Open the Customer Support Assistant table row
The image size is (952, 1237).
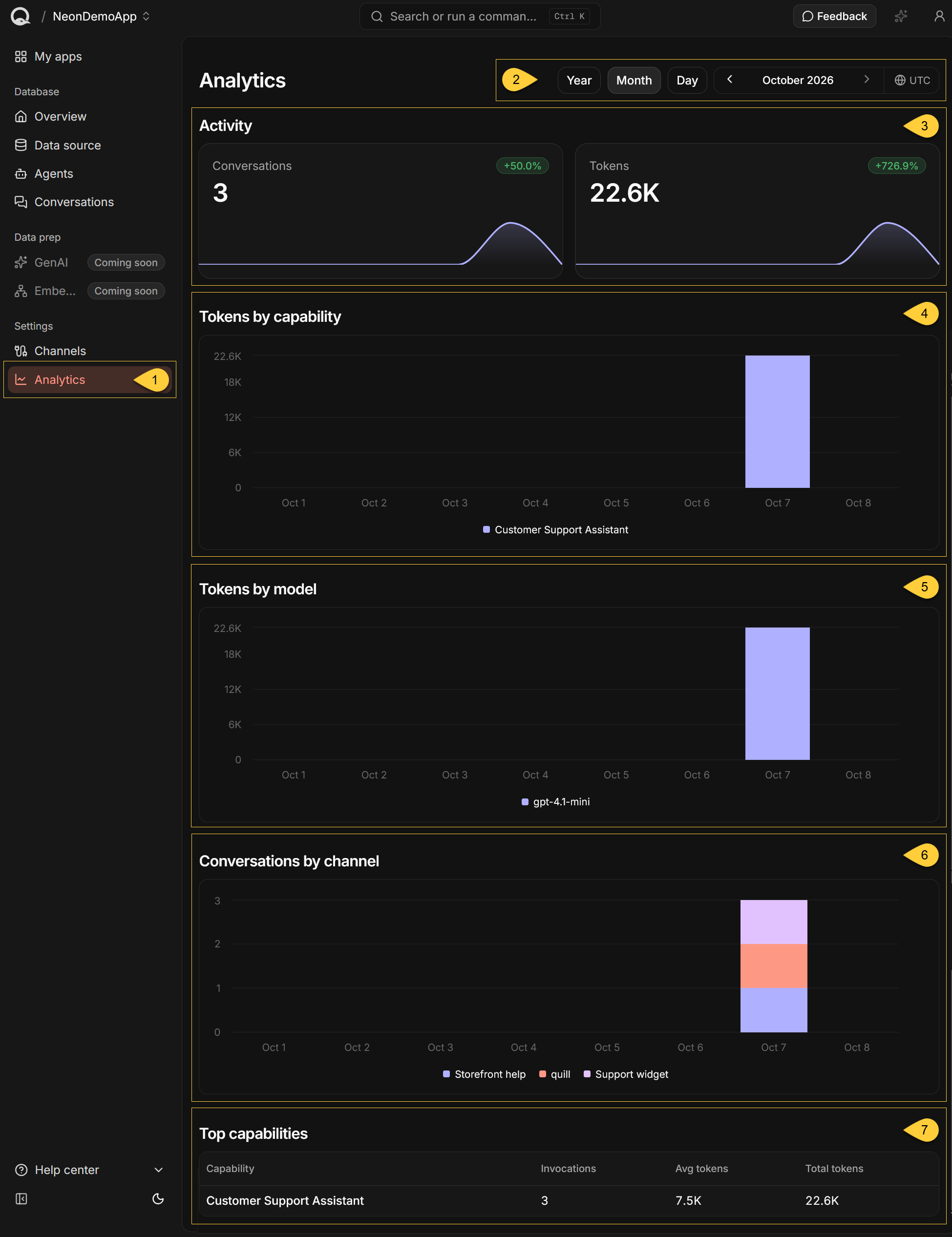coord(569,1200)
